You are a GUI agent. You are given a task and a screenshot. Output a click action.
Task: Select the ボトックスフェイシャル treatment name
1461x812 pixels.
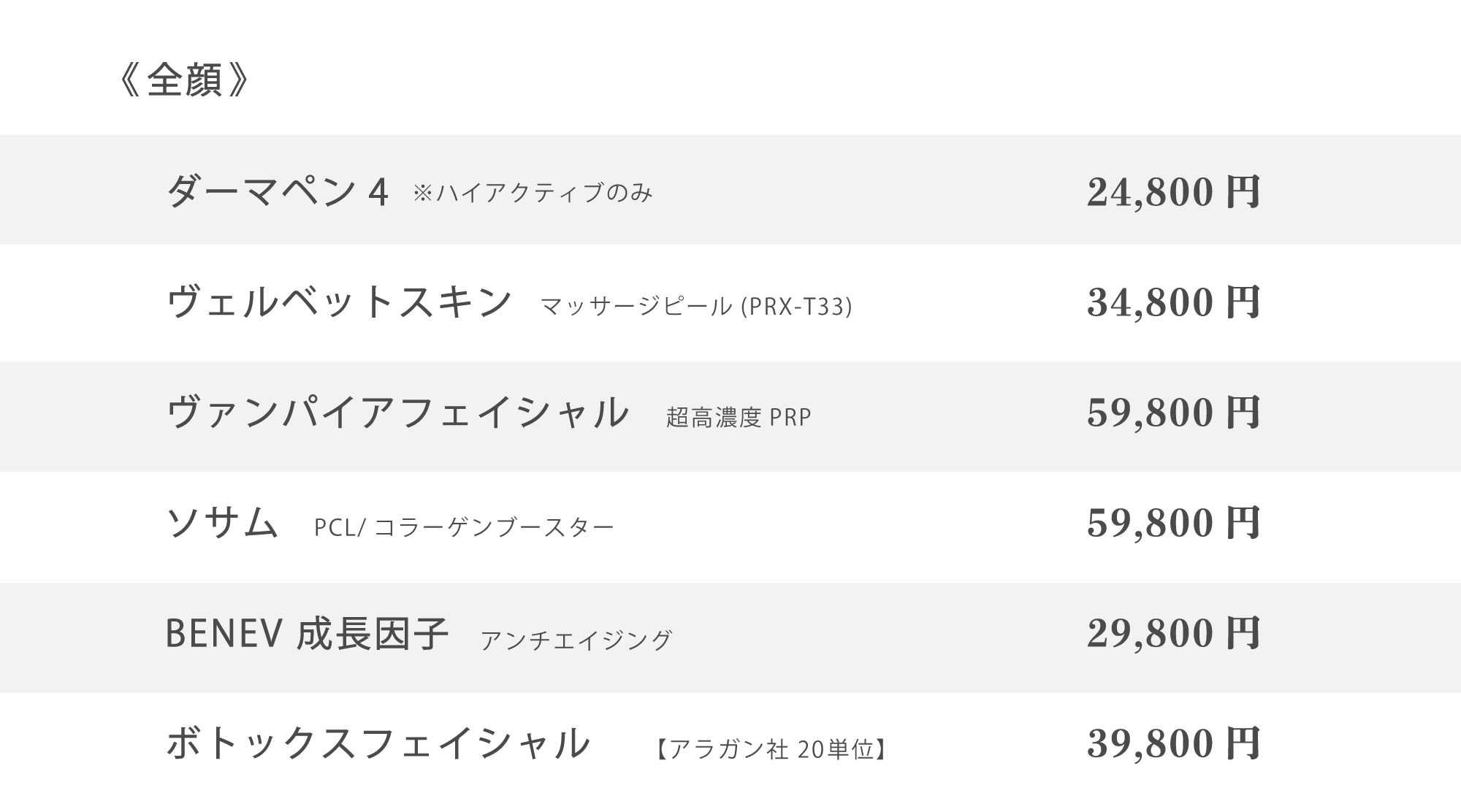pyautogui.click(x=378, y=743)
